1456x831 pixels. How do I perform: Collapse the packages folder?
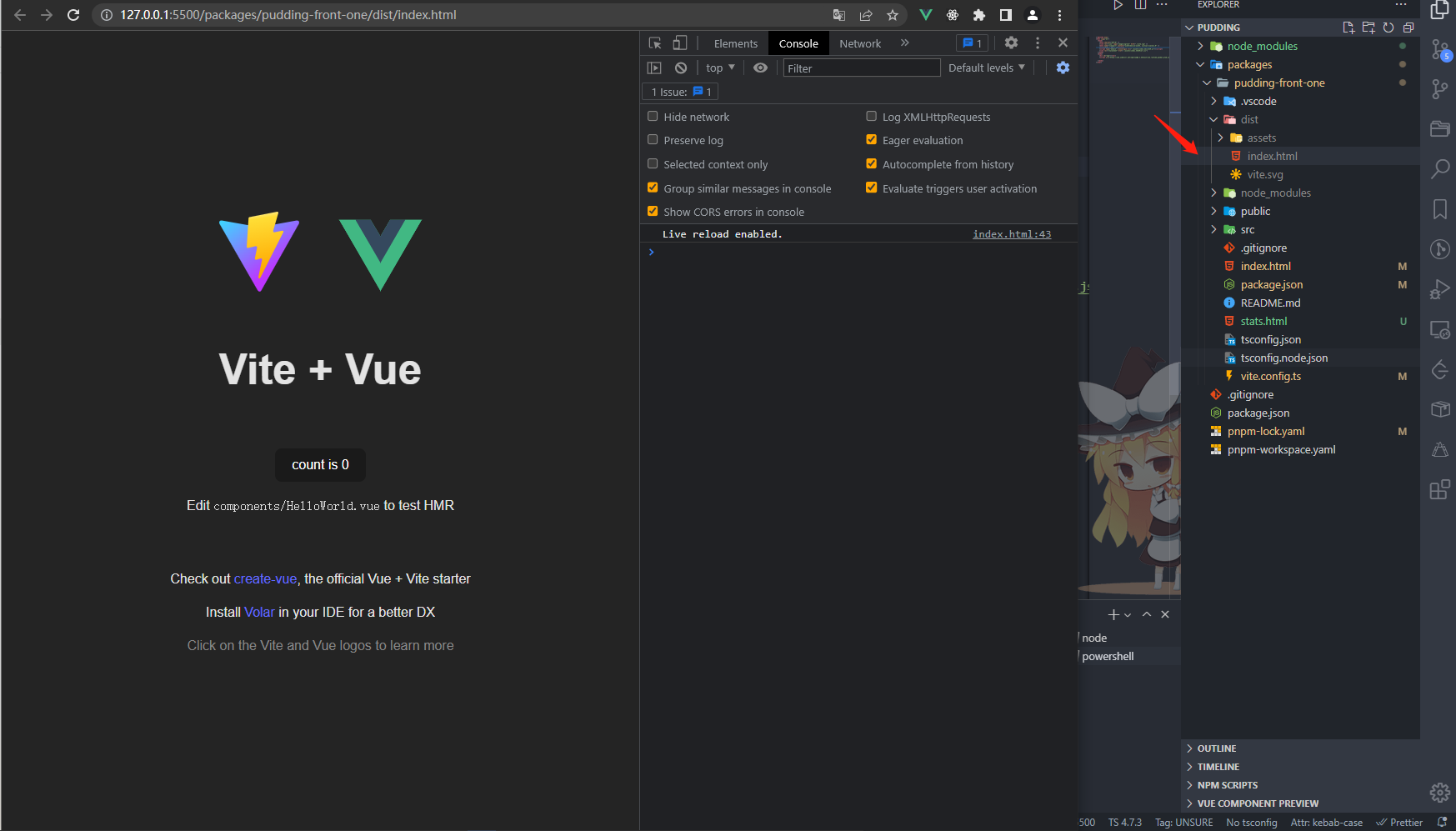tap(1201, 64)
